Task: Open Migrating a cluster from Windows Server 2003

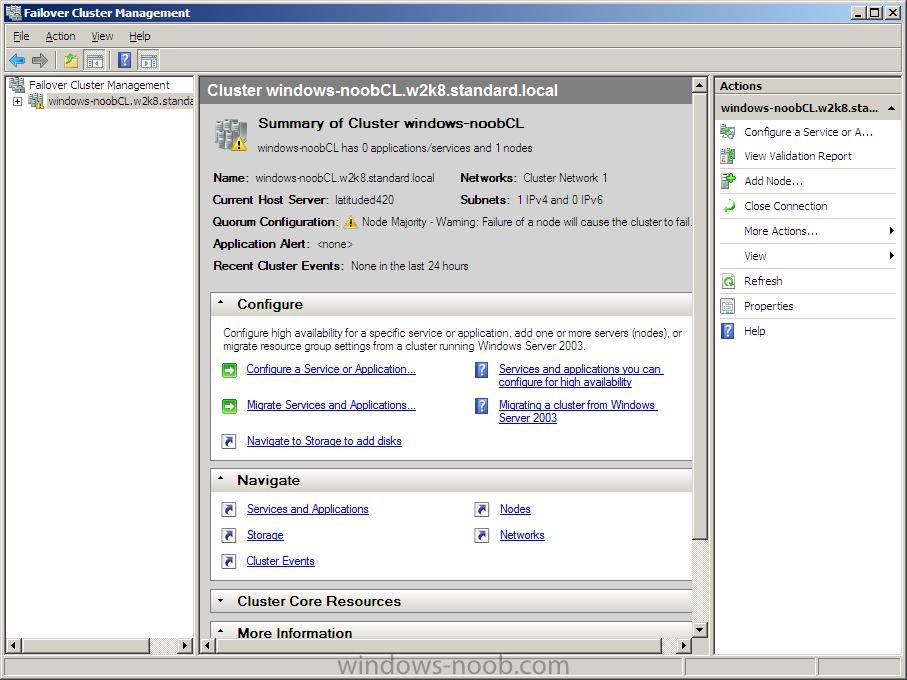Action: pos(578,411)
